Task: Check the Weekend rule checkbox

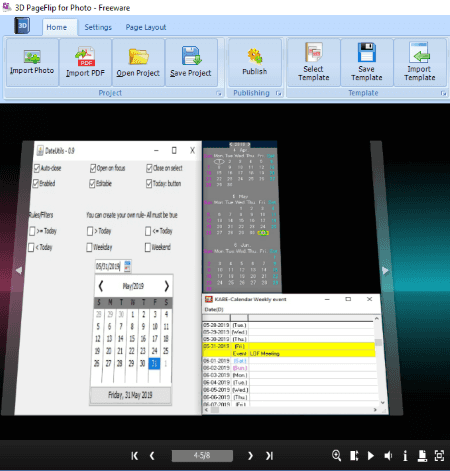Action: pyautogui.click(x=148, y=247)
